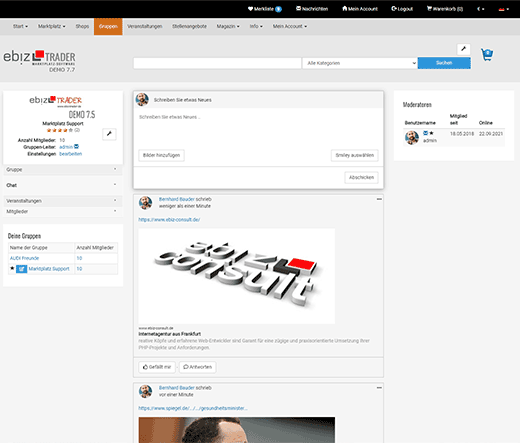Viewport: 520px width, 443px height.
Task: Click the wrench icon above the search button
Action: pos(463,49)
